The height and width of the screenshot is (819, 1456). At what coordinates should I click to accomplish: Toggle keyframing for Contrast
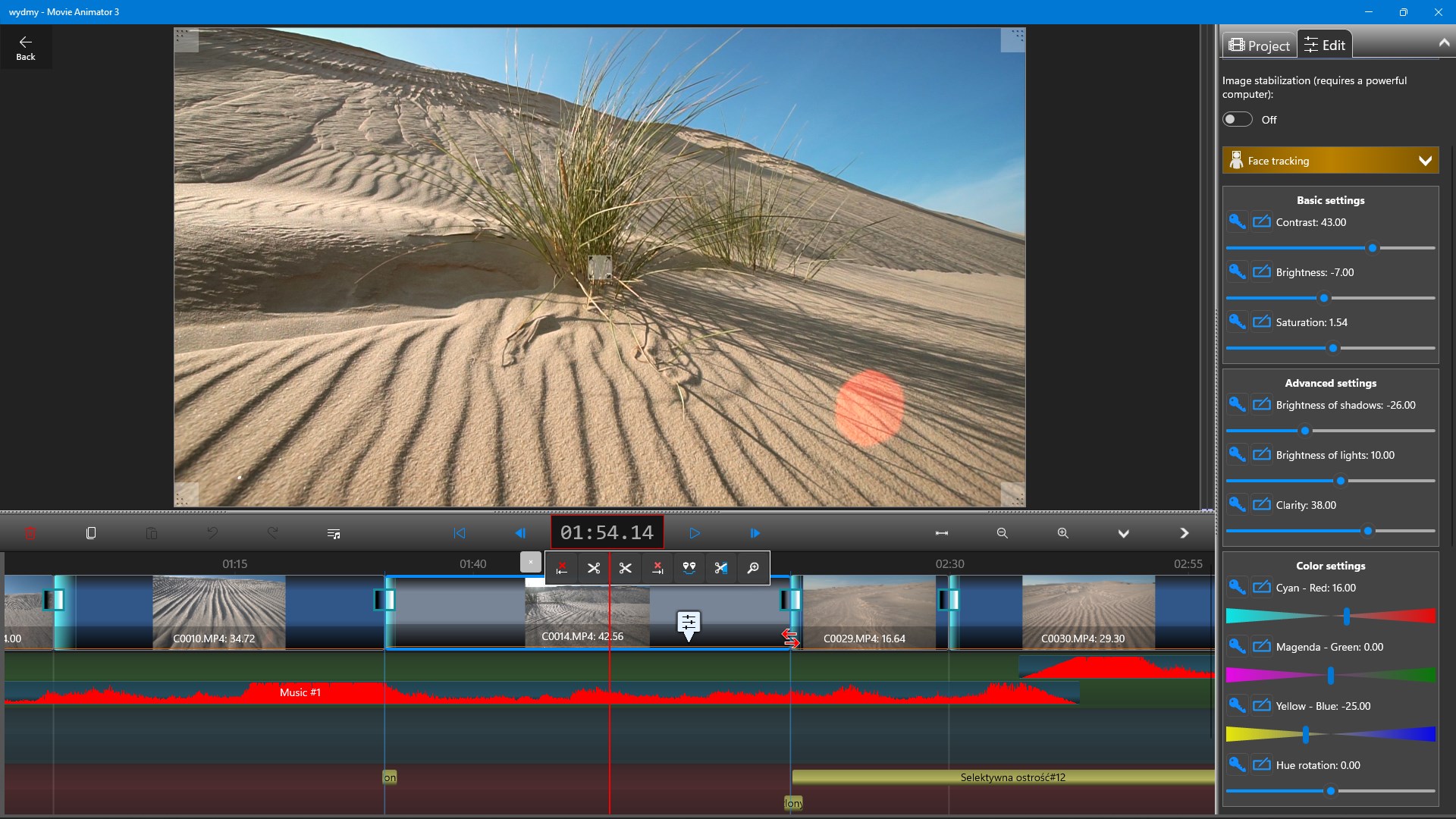tap(1237, 221)
